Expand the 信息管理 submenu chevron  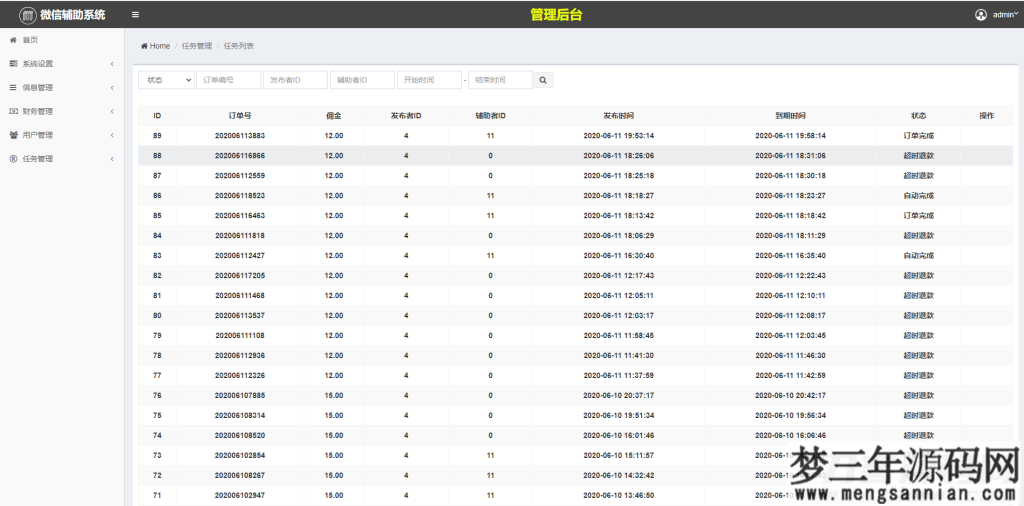112,88
